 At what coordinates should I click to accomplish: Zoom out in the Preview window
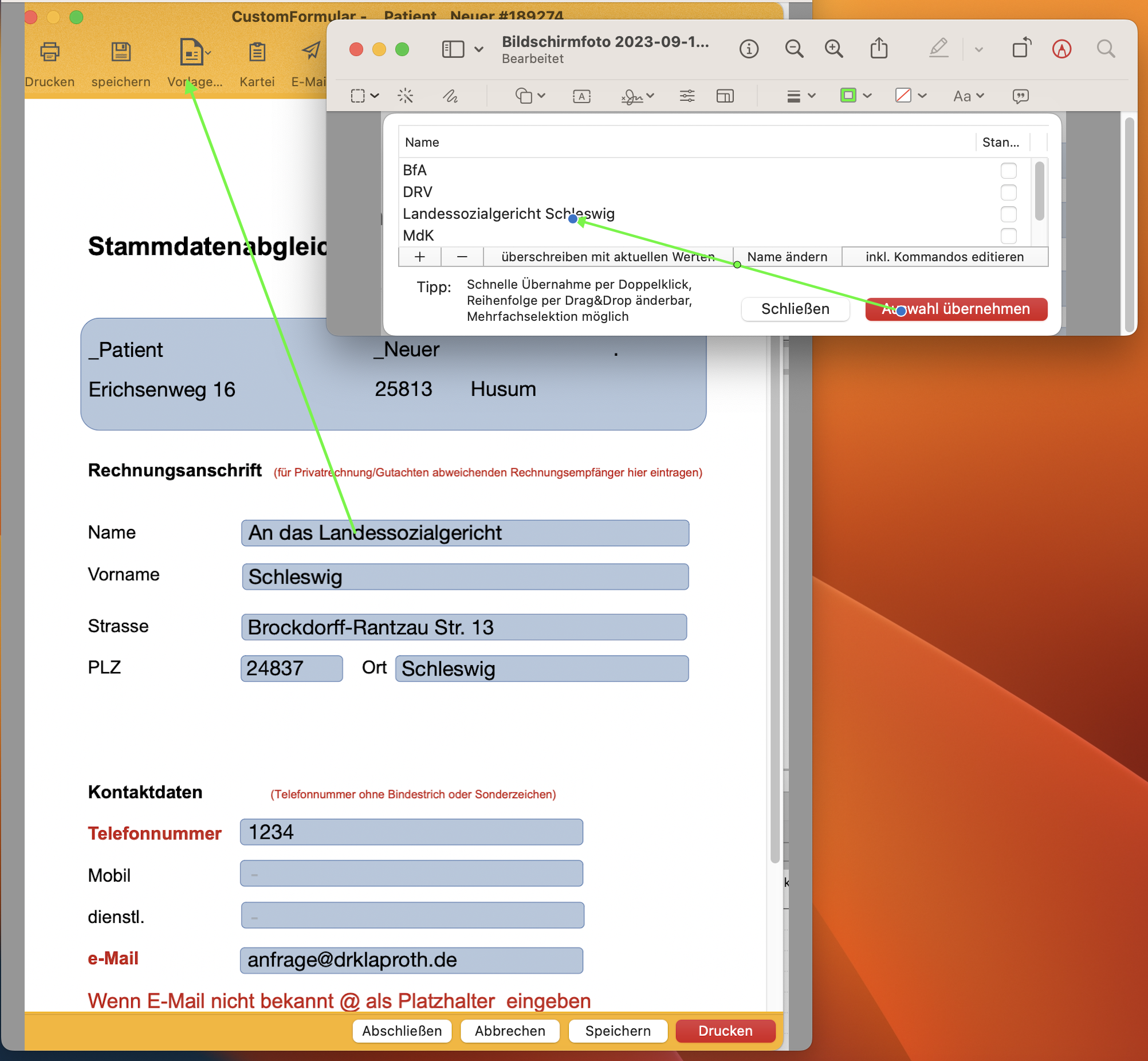(x=794, y=49)
